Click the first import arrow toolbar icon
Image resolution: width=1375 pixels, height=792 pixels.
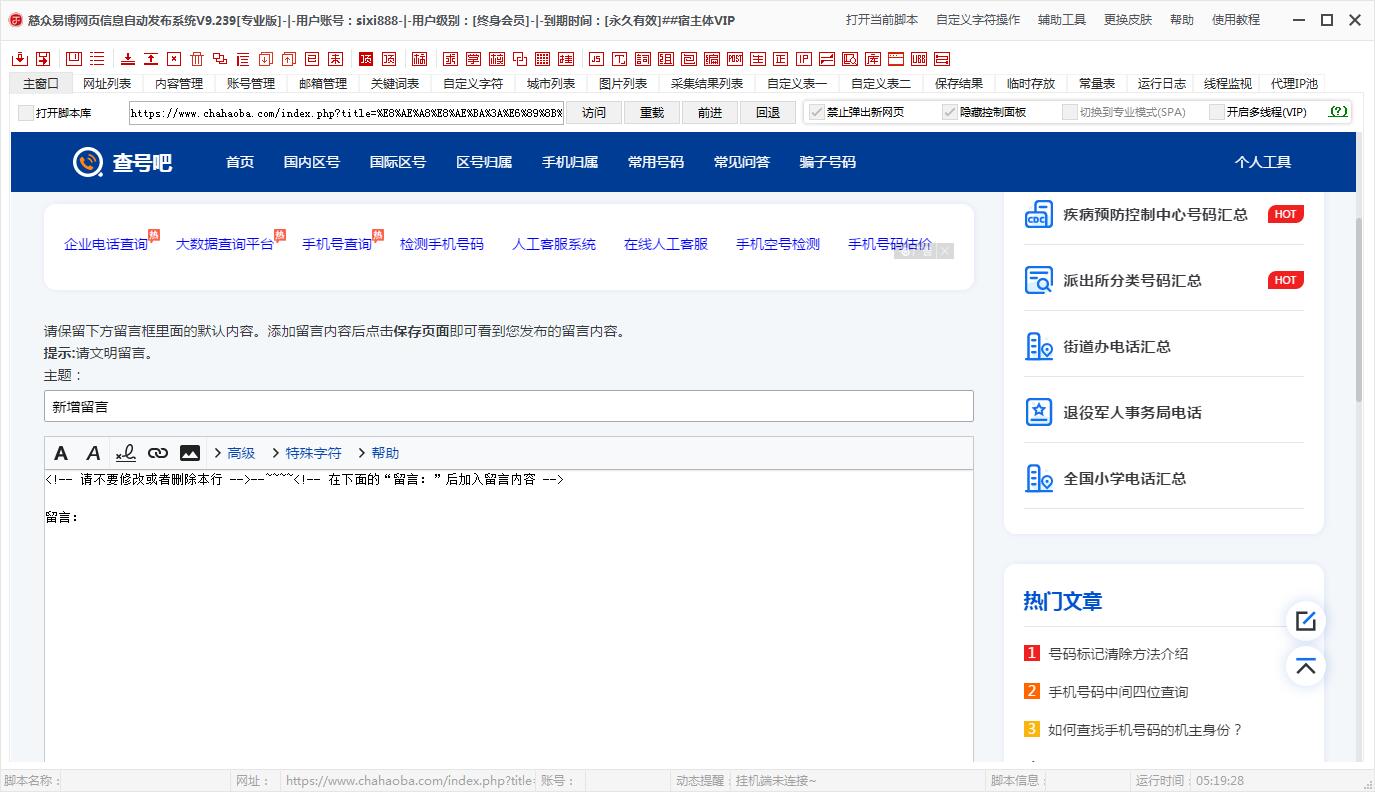tap(21, 59)
